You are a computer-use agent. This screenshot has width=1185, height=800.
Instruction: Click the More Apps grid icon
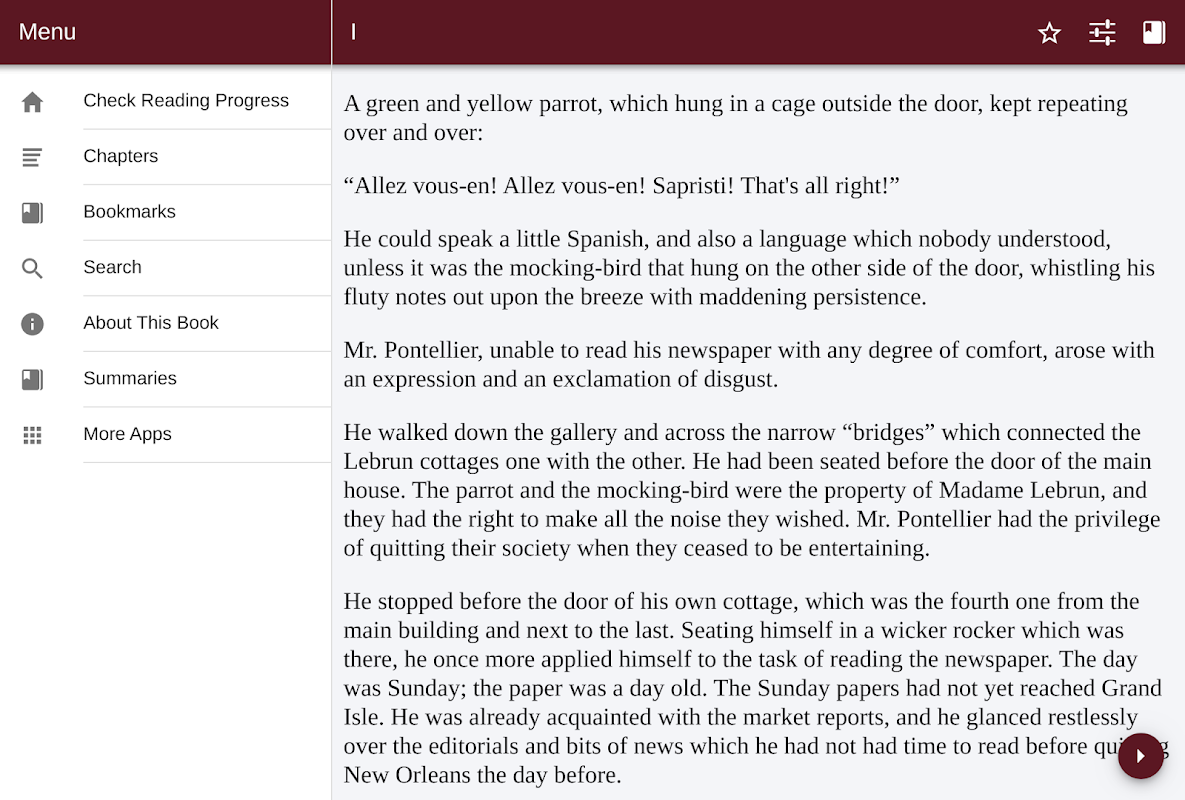(x=32, y=435)
